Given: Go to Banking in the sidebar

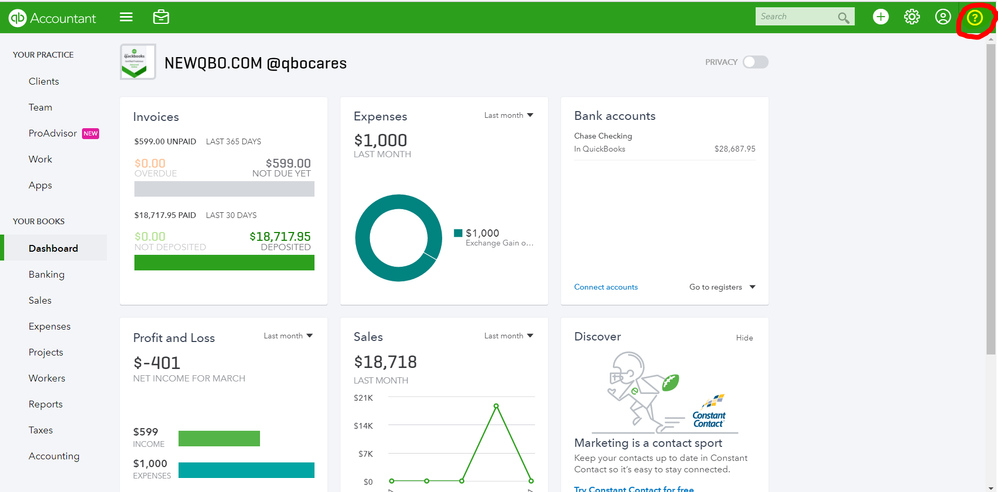Looking at the screenshot, I should (x=46, y=274).
